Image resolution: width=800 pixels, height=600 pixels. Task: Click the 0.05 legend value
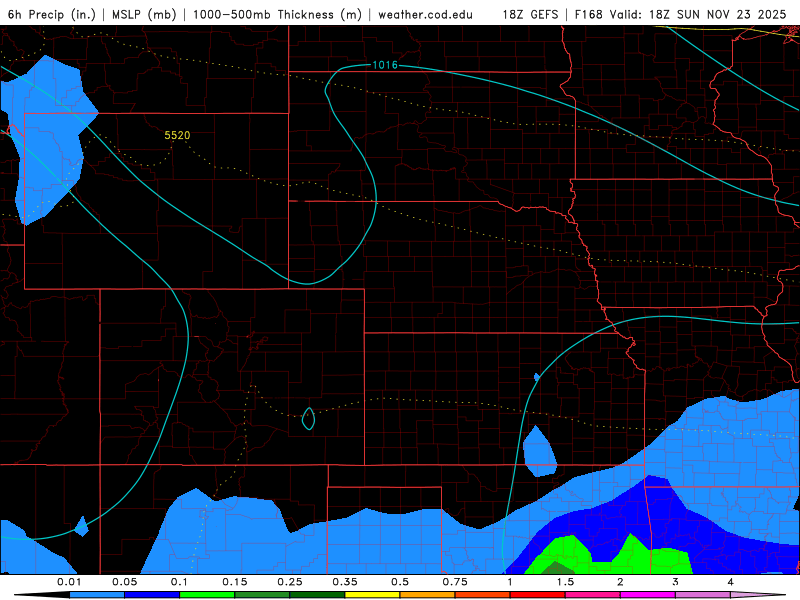124,582
